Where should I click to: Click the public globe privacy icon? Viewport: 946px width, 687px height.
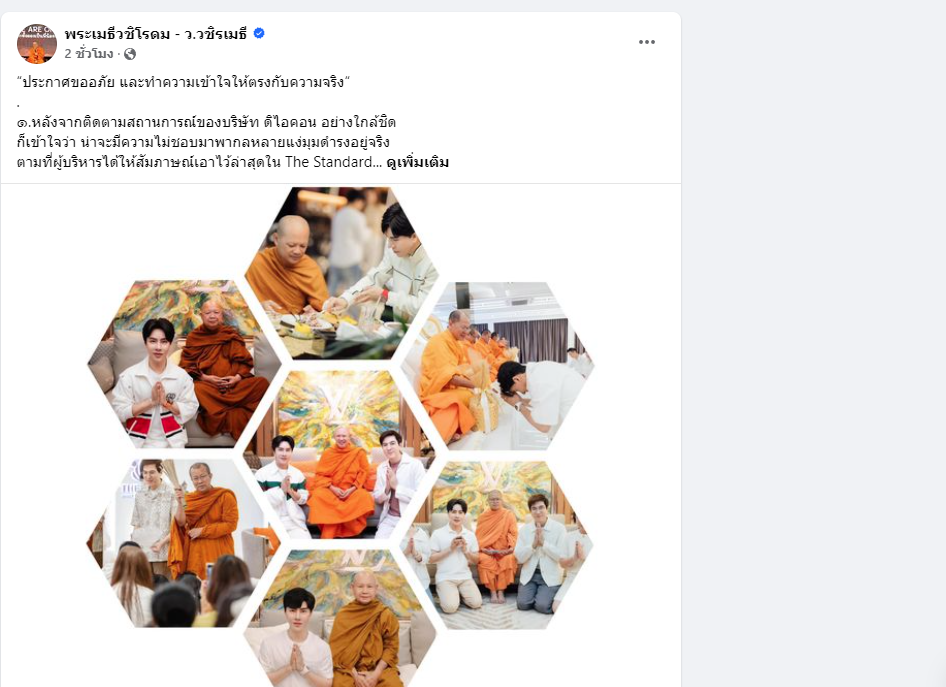point(130,54)
